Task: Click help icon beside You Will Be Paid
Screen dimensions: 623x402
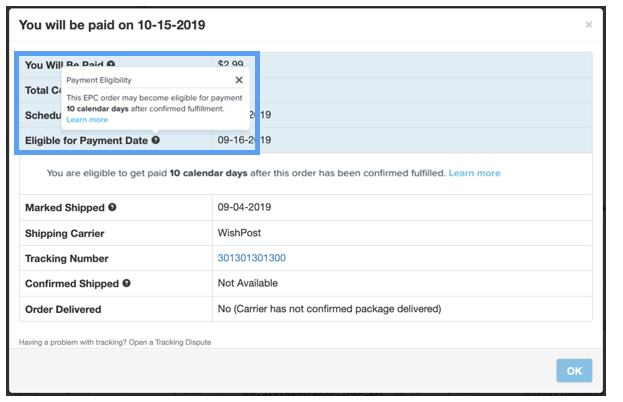Action: pos(111,64)
